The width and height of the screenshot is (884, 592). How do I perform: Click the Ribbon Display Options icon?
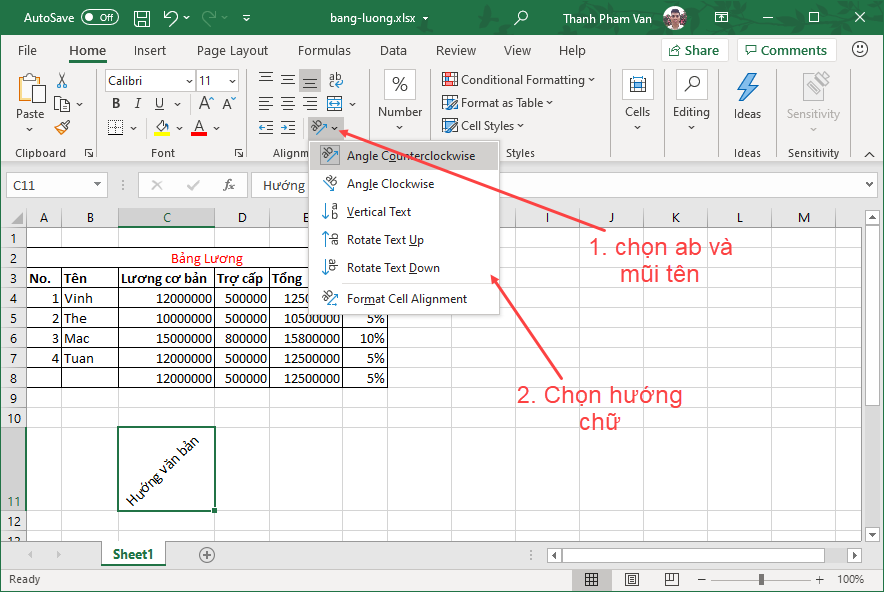click(722, 17)
